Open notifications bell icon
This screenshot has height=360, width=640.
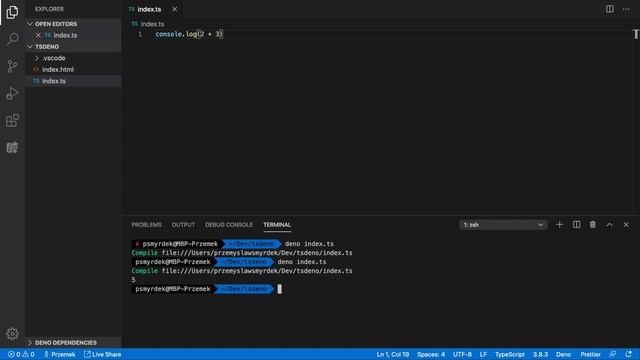pyautogui.click(x=629, y=354)
